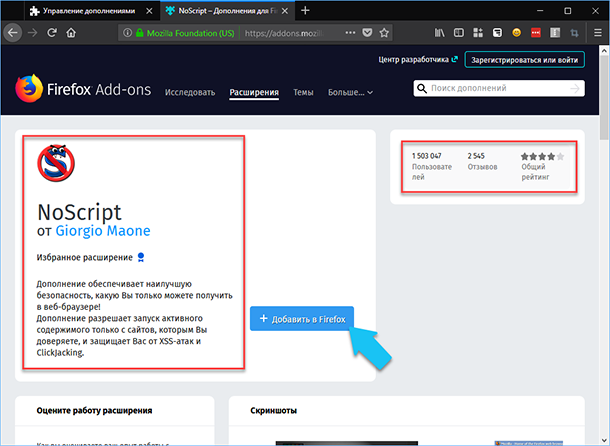The height and width of the screenshot is (446, 610).
Task: Go back with the browser back arrow
Action: [12, 33]
